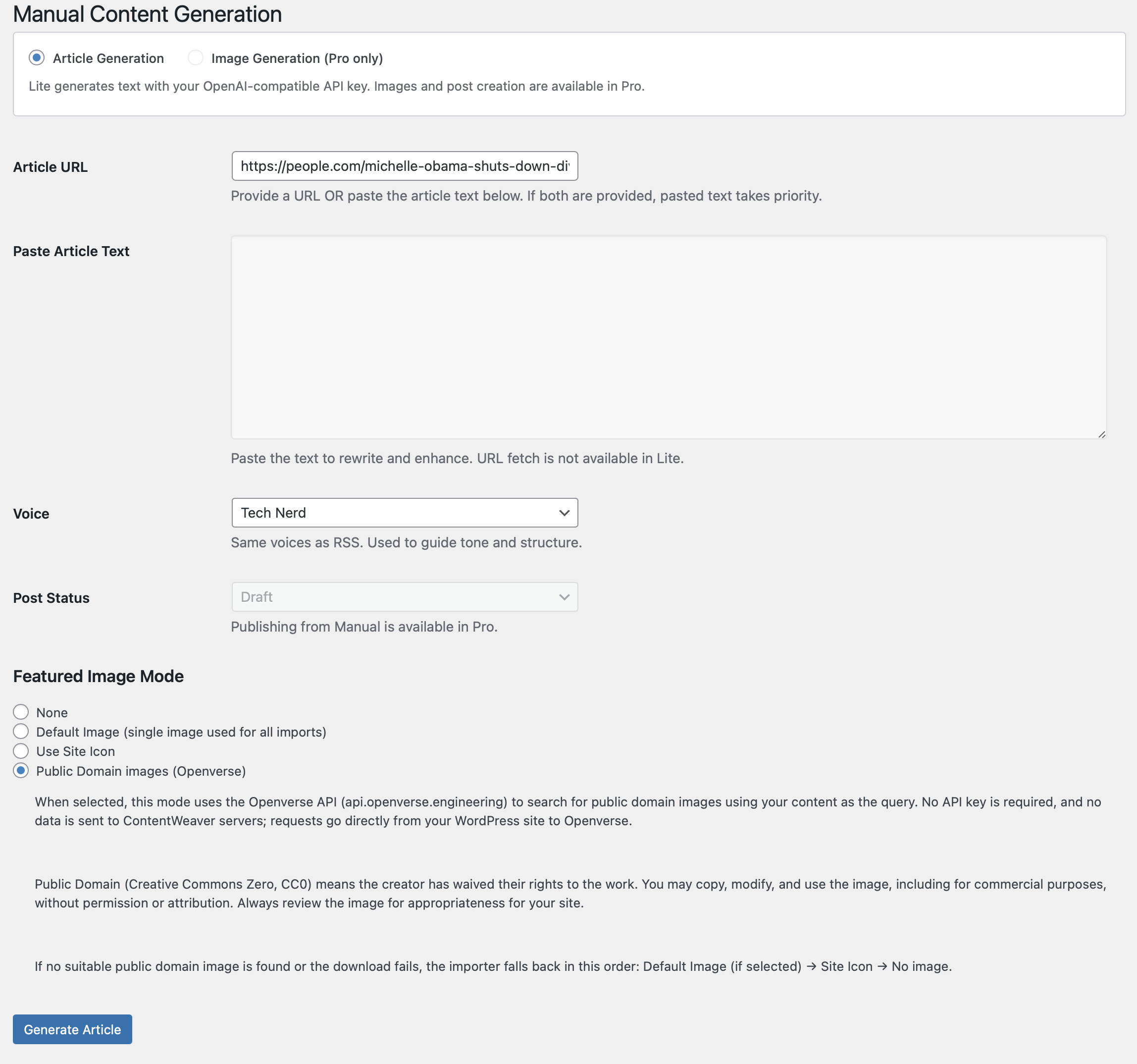Select Public Domain images (Openverse) radio

click(21, 771)
